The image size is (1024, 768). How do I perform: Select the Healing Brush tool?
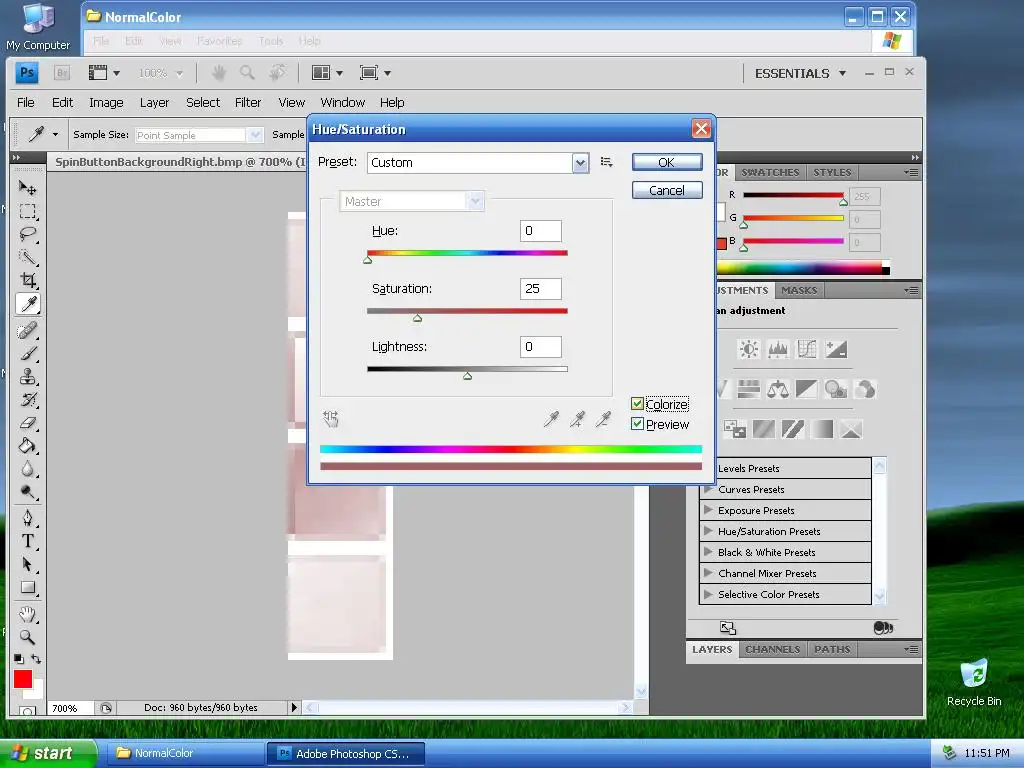pos(27,330)
